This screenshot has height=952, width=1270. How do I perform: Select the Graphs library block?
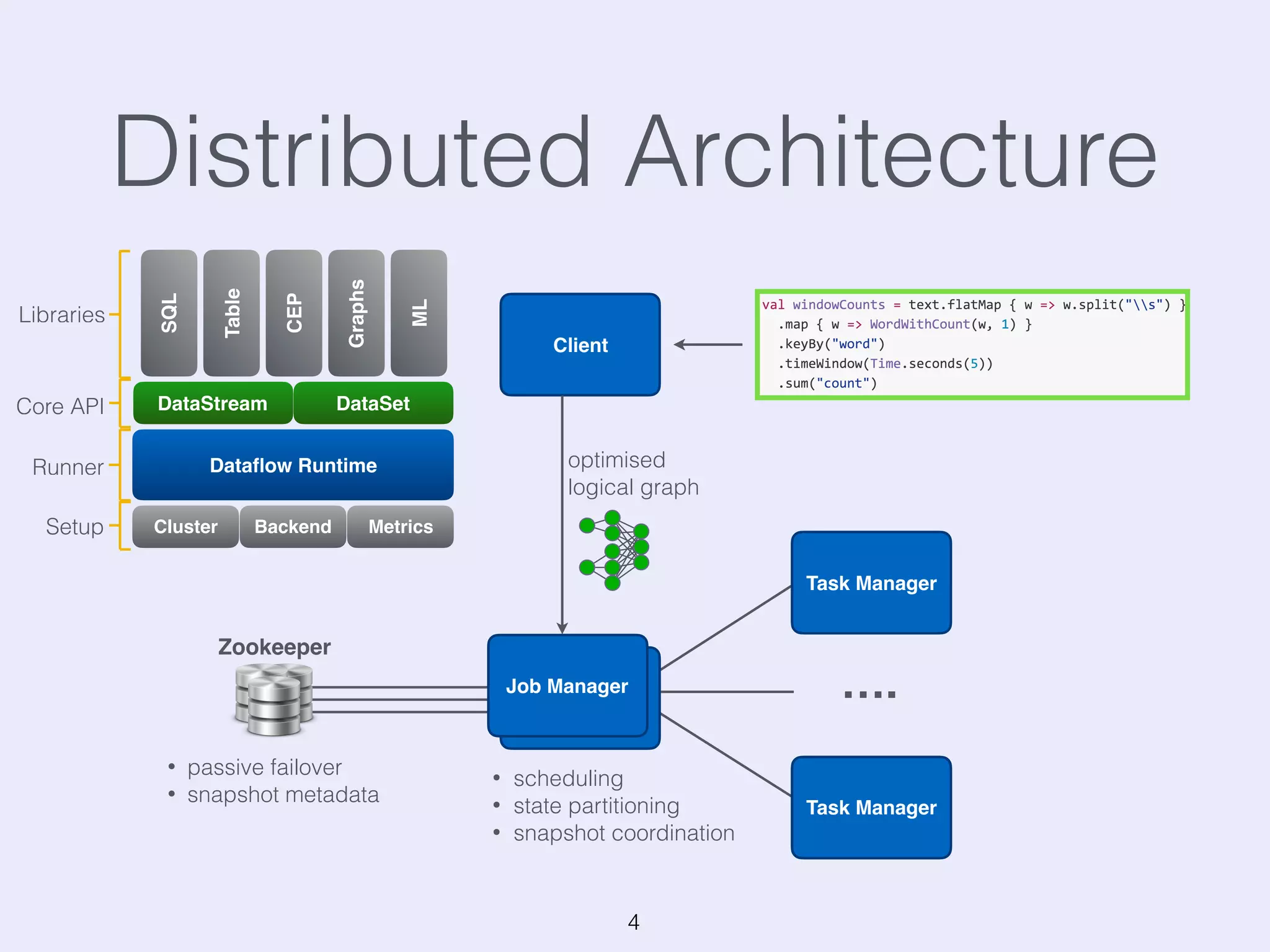[x=356, y=313]
